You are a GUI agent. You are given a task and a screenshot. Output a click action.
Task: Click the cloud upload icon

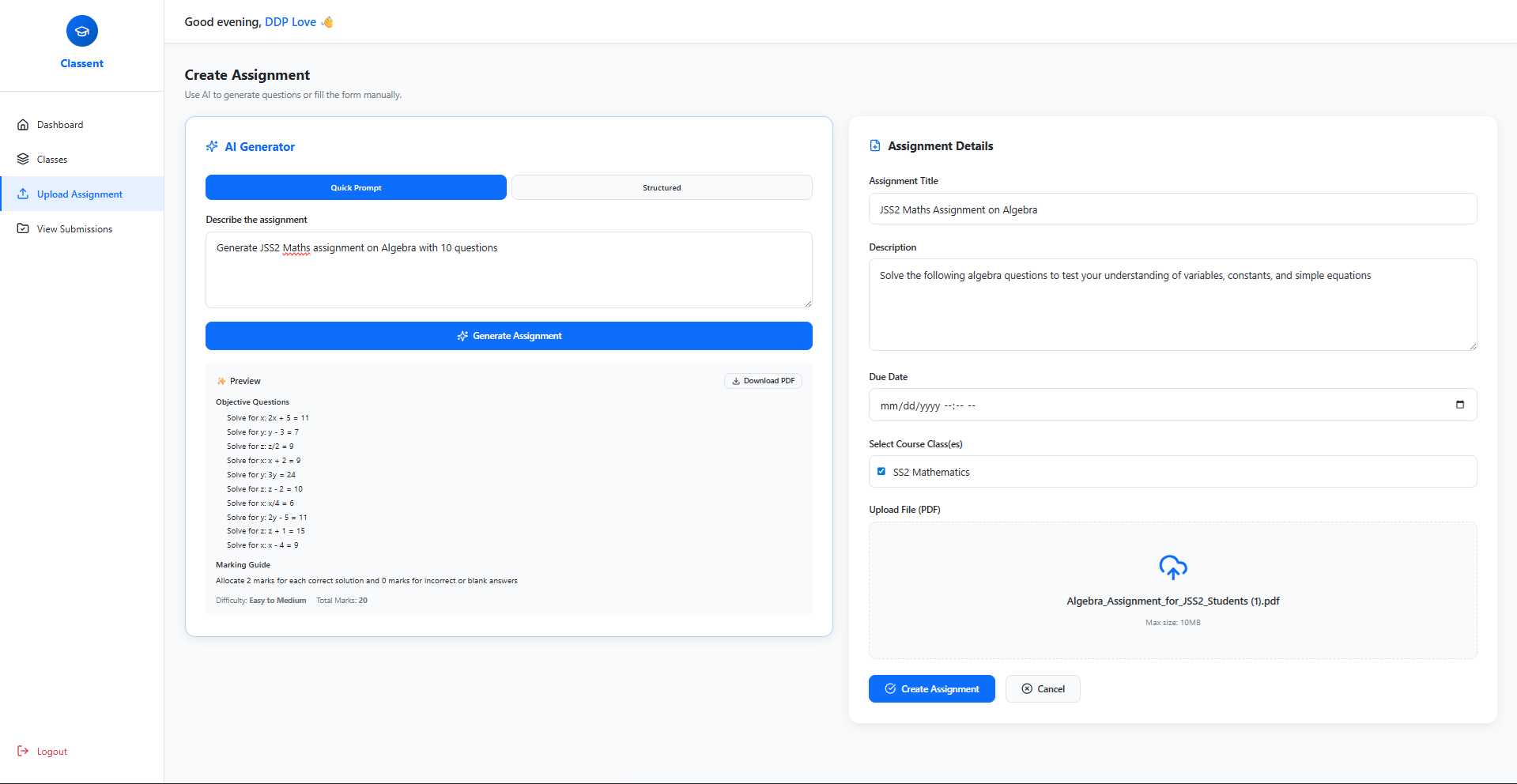coord(1173,567)
